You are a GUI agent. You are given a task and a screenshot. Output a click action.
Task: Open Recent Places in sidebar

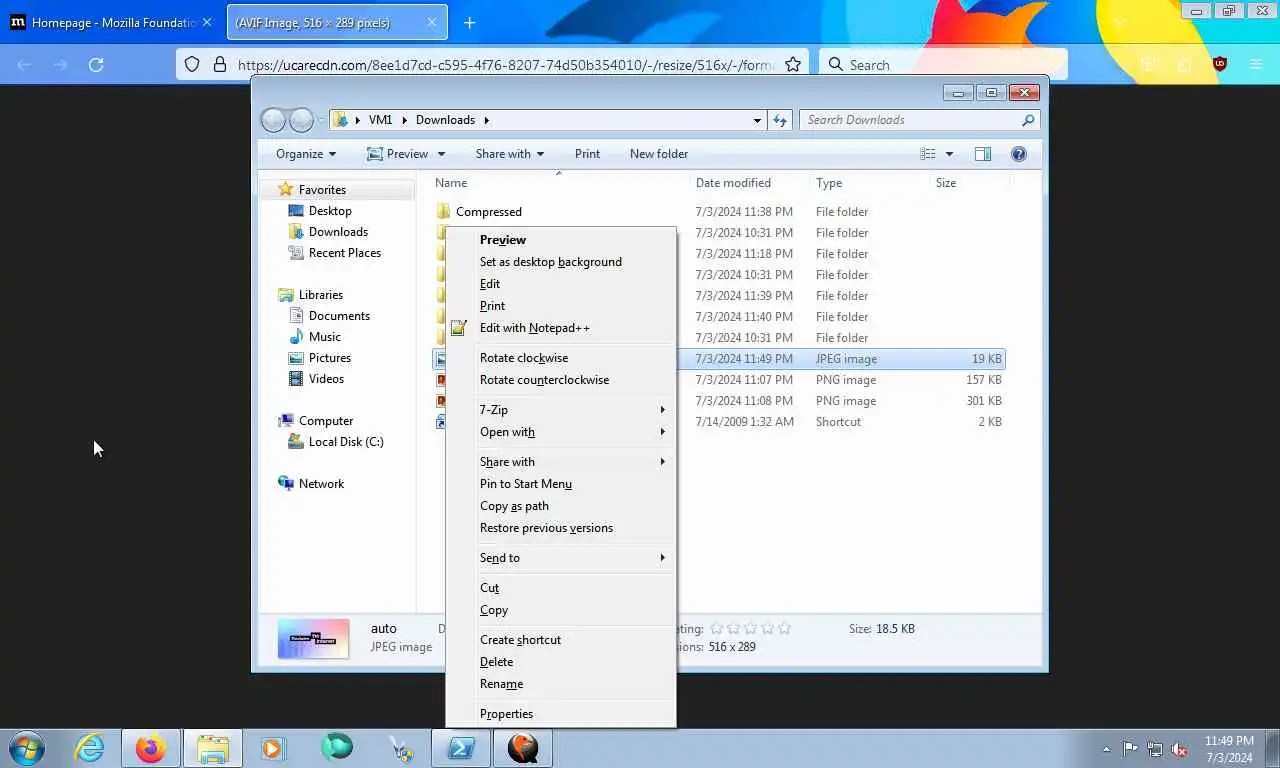pos(344,253)
